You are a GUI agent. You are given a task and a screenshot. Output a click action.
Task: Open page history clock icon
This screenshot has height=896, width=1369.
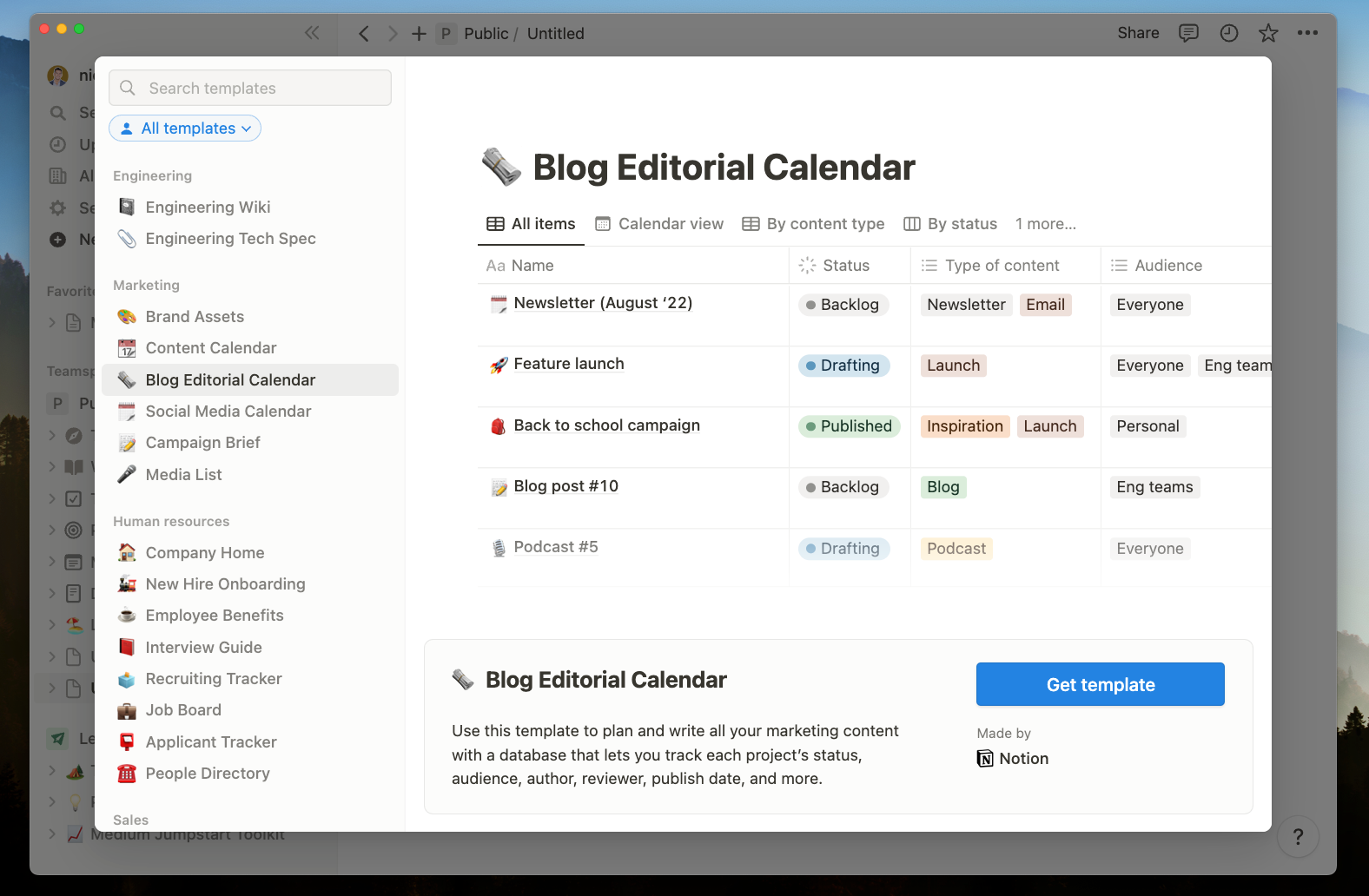coord(1229,33)
